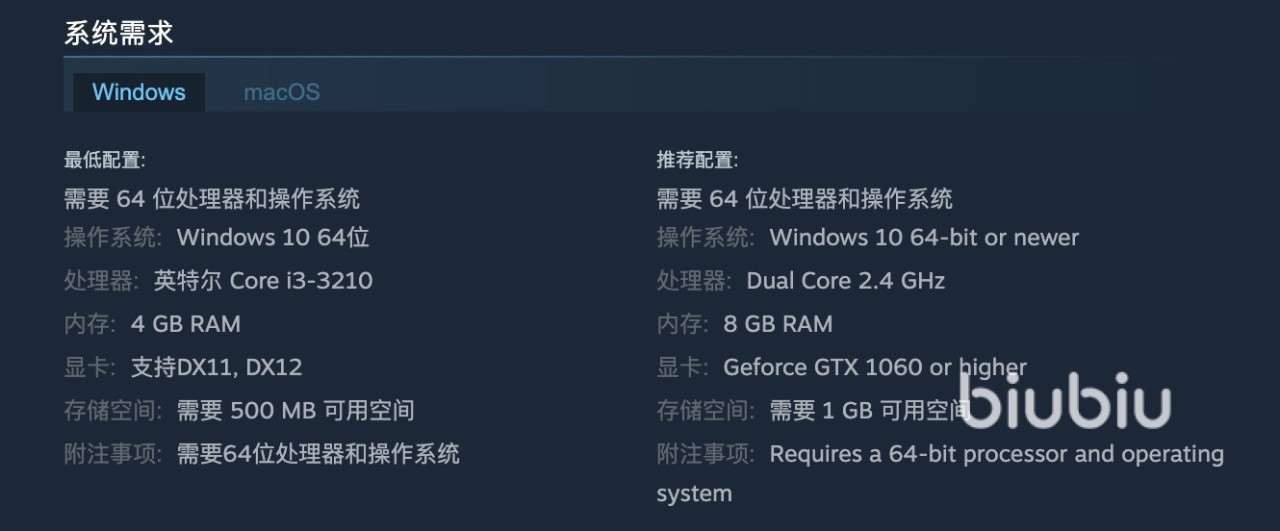The height and width of the screenshot is (531, 1280).
Task: Click the 支持DX11, DX12 graphics text
Action: [x=216, y=367]
